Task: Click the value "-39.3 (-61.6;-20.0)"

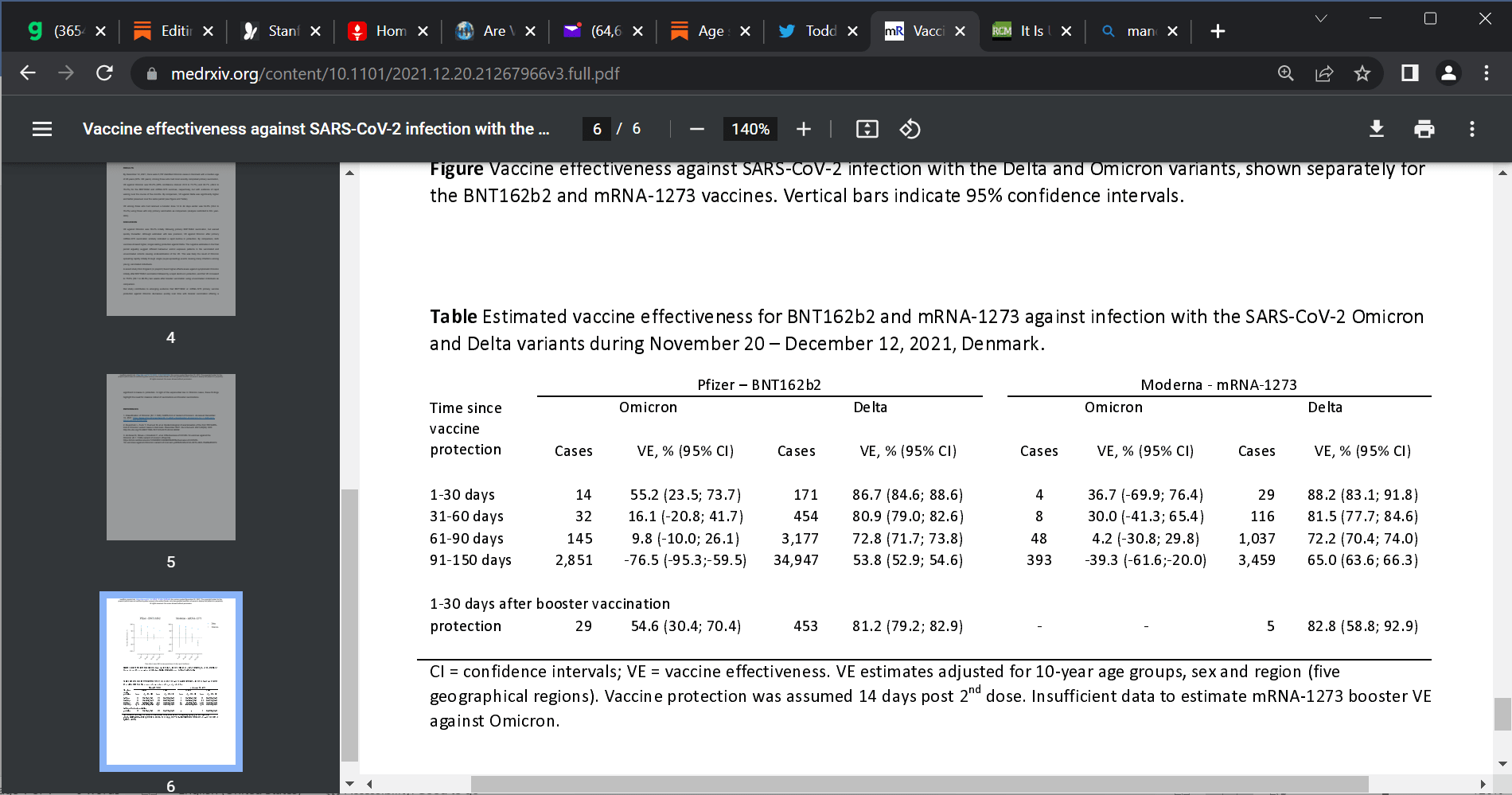Action: [1145, 560]
